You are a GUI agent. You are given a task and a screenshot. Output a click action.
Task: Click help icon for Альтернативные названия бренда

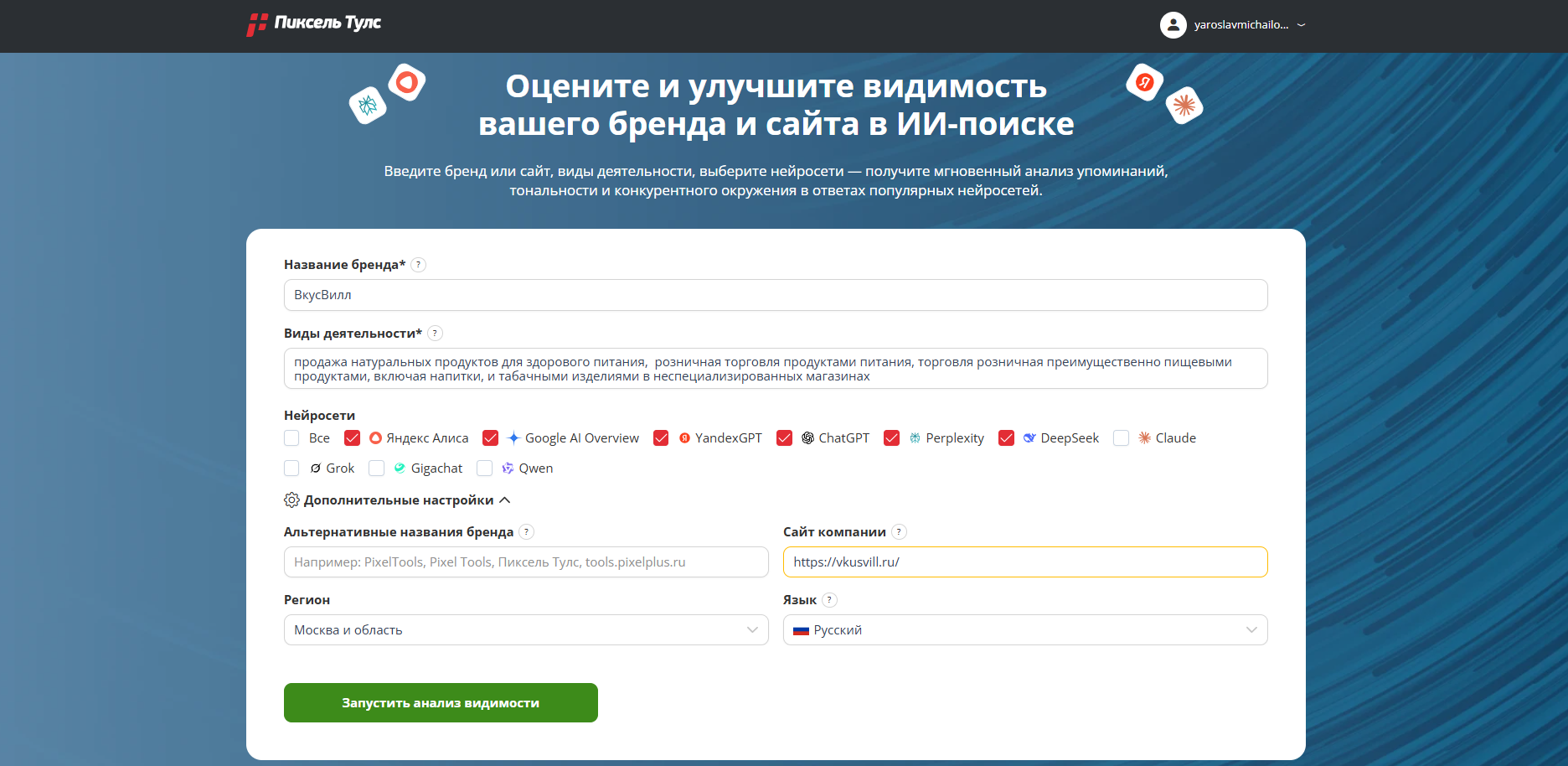(x=526, y=532)
